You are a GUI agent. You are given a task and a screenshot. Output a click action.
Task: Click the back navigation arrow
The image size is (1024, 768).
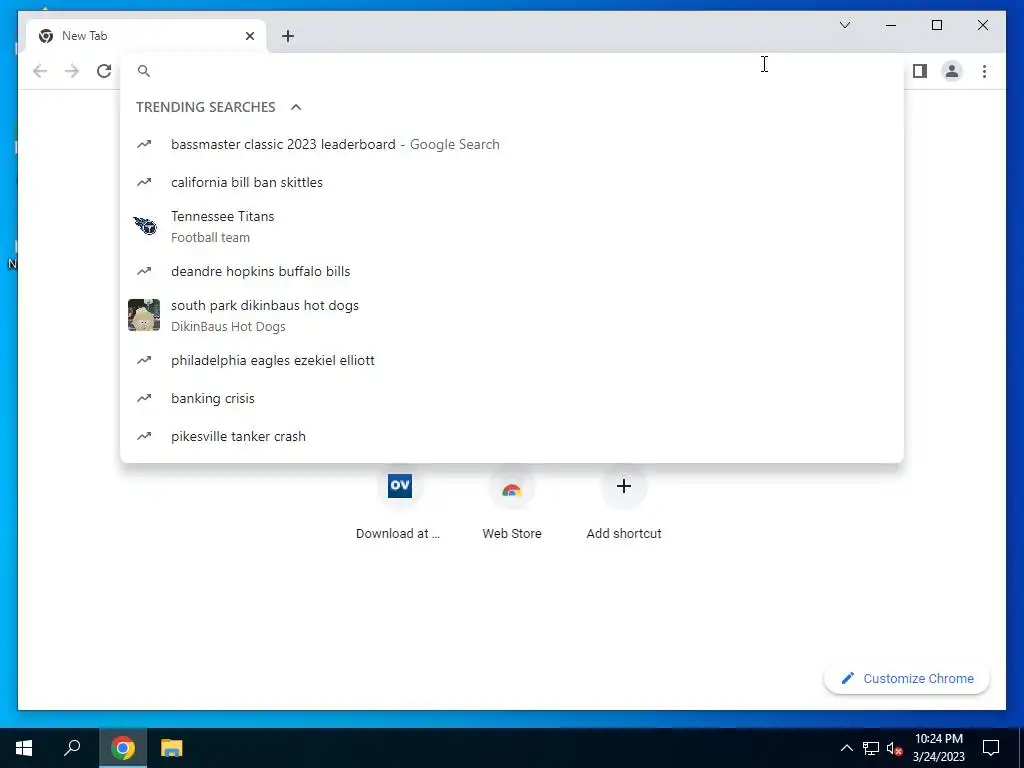tap(40, 71)
